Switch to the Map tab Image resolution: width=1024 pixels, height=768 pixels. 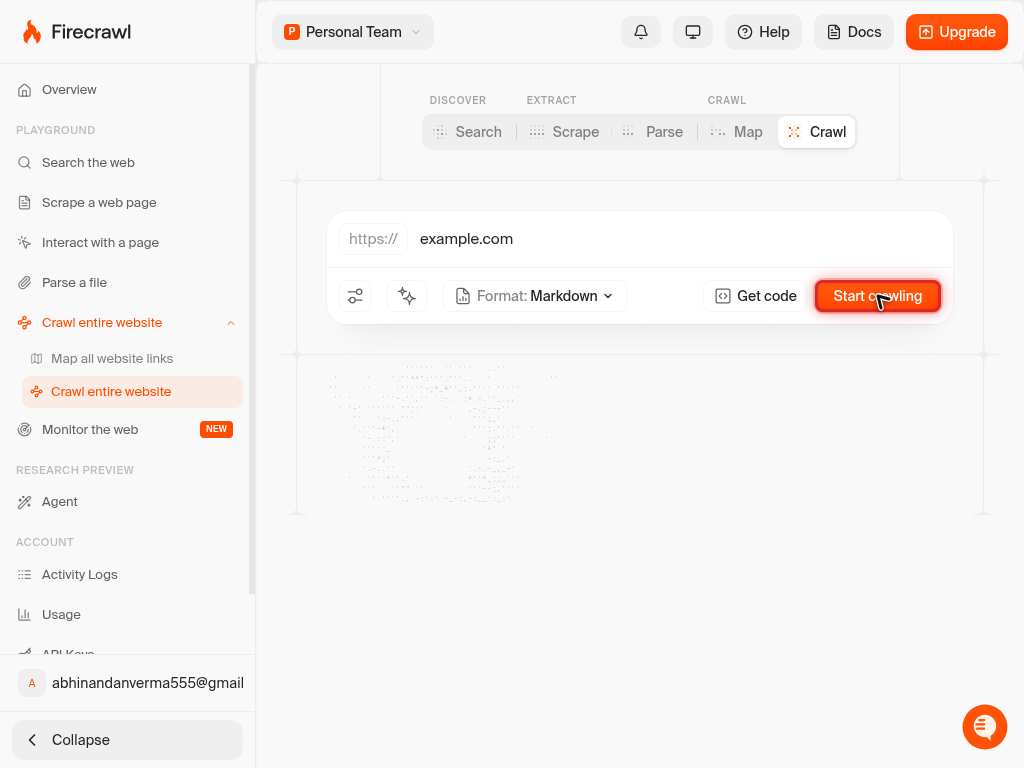[x=737, y=132]
